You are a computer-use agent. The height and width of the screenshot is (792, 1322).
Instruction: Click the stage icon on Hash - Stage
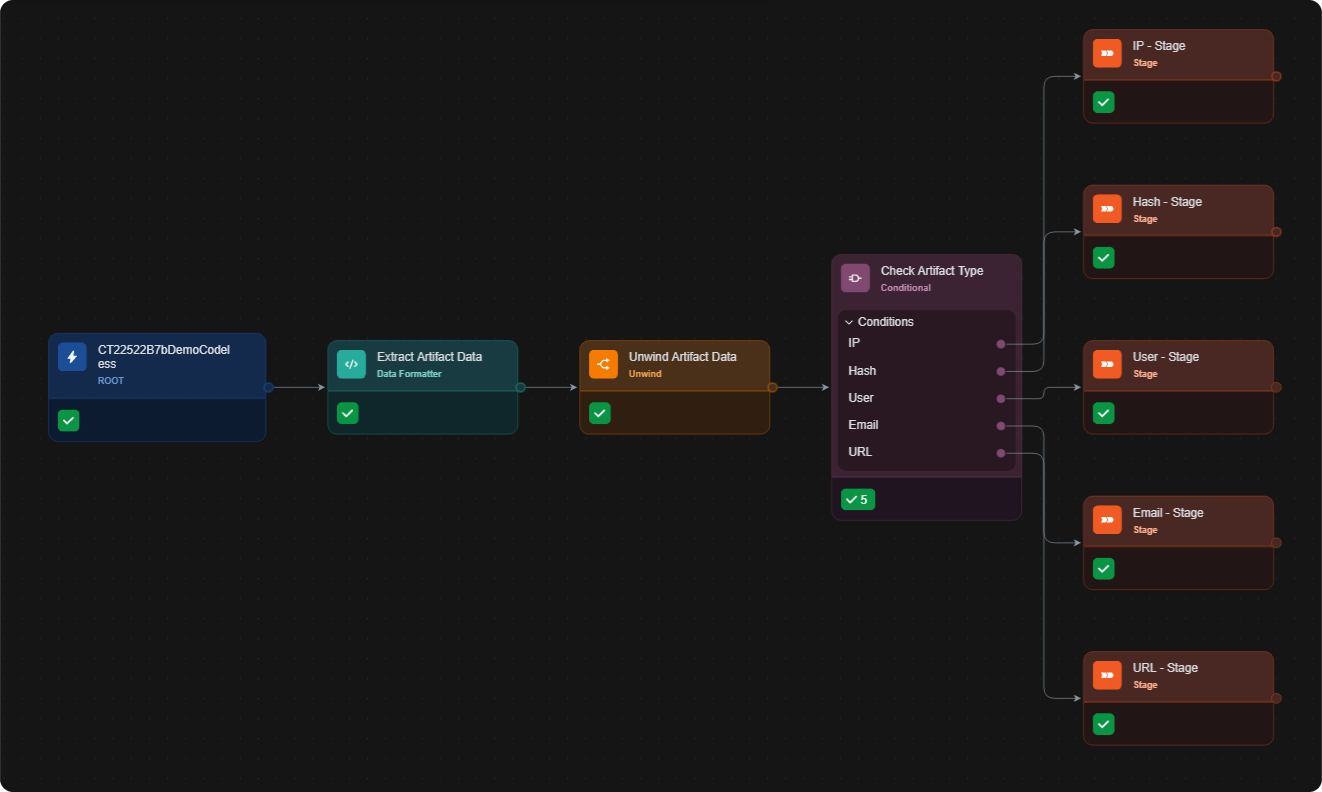1107,209
